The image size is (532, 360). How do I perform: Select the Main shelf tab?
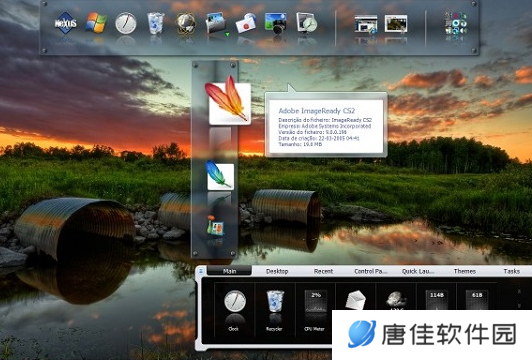(x=230, y=271)
